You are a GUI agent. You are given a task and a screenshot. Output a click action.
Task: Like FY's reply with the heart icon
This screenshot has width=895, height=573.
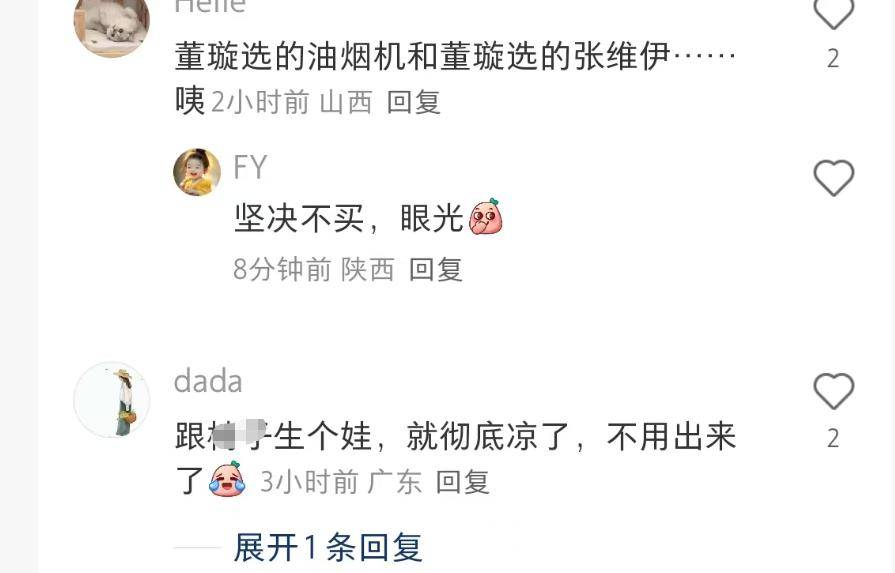(x=833, y=178)
